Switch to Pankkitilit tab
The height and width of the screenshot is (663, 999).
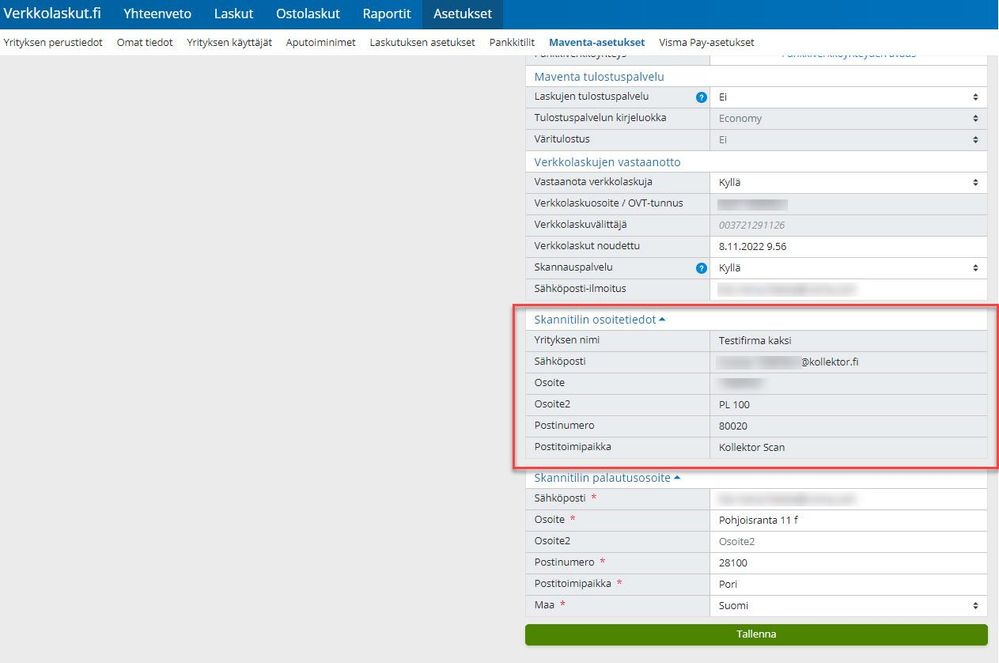pos(512,43)
